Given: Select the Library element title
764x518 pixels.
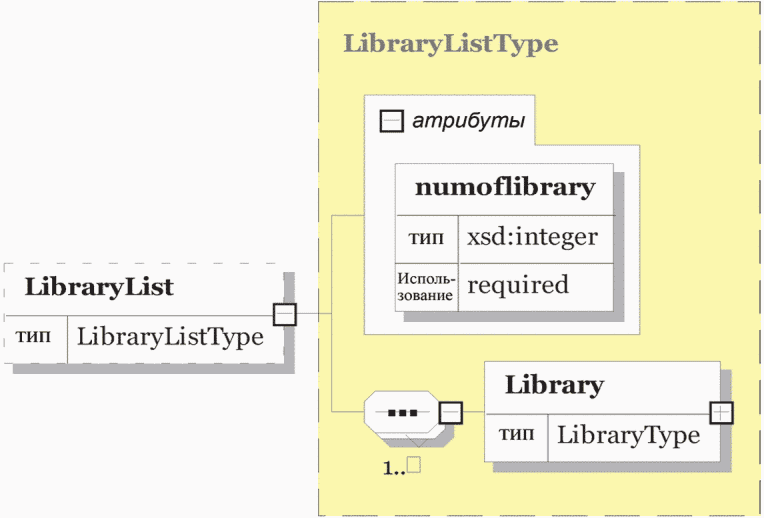Looking at the screenshot, I should coord(554,385).
